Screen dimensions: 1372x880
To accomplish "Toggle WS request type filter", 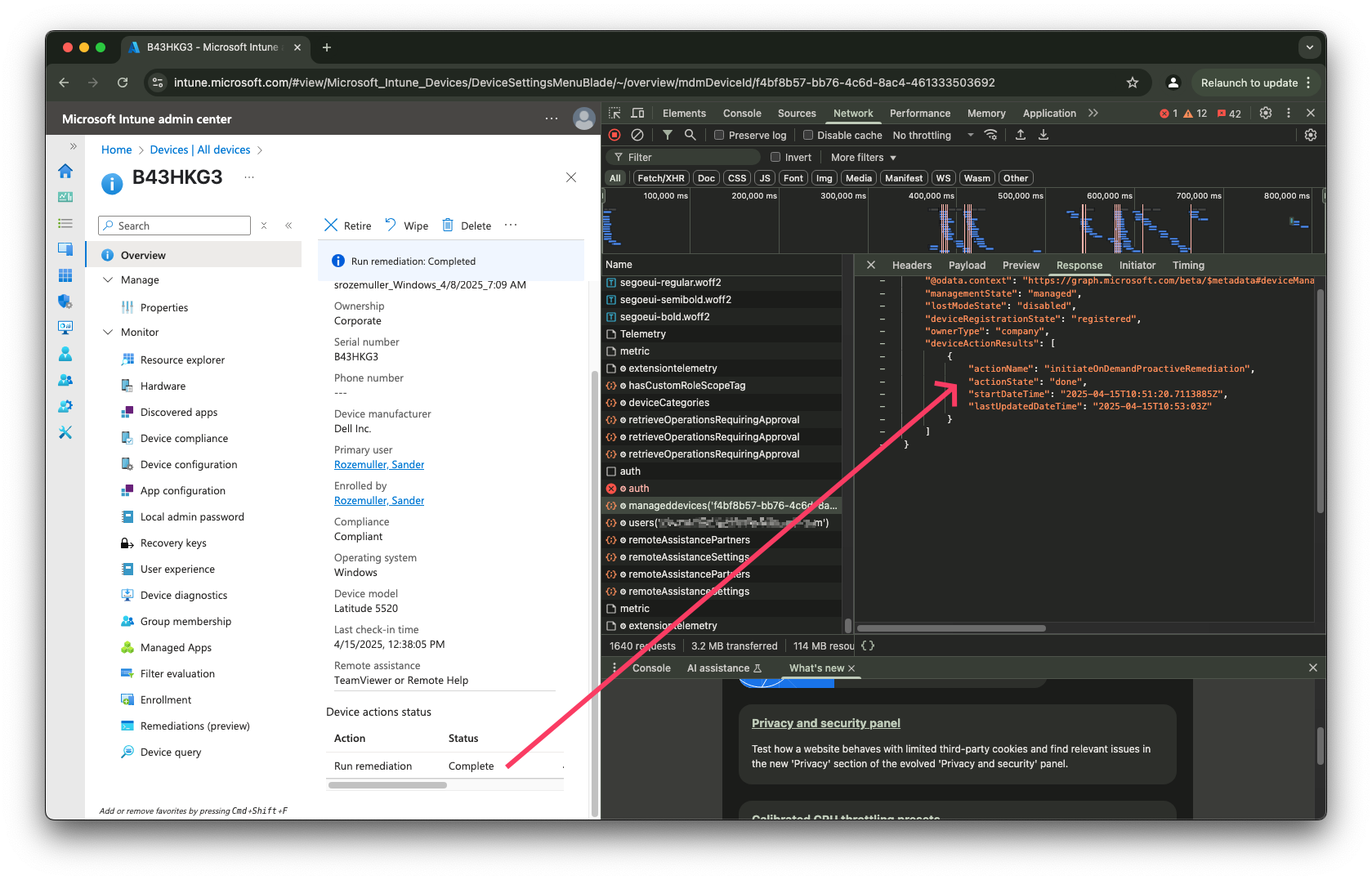I will click(x=943, y=178).
